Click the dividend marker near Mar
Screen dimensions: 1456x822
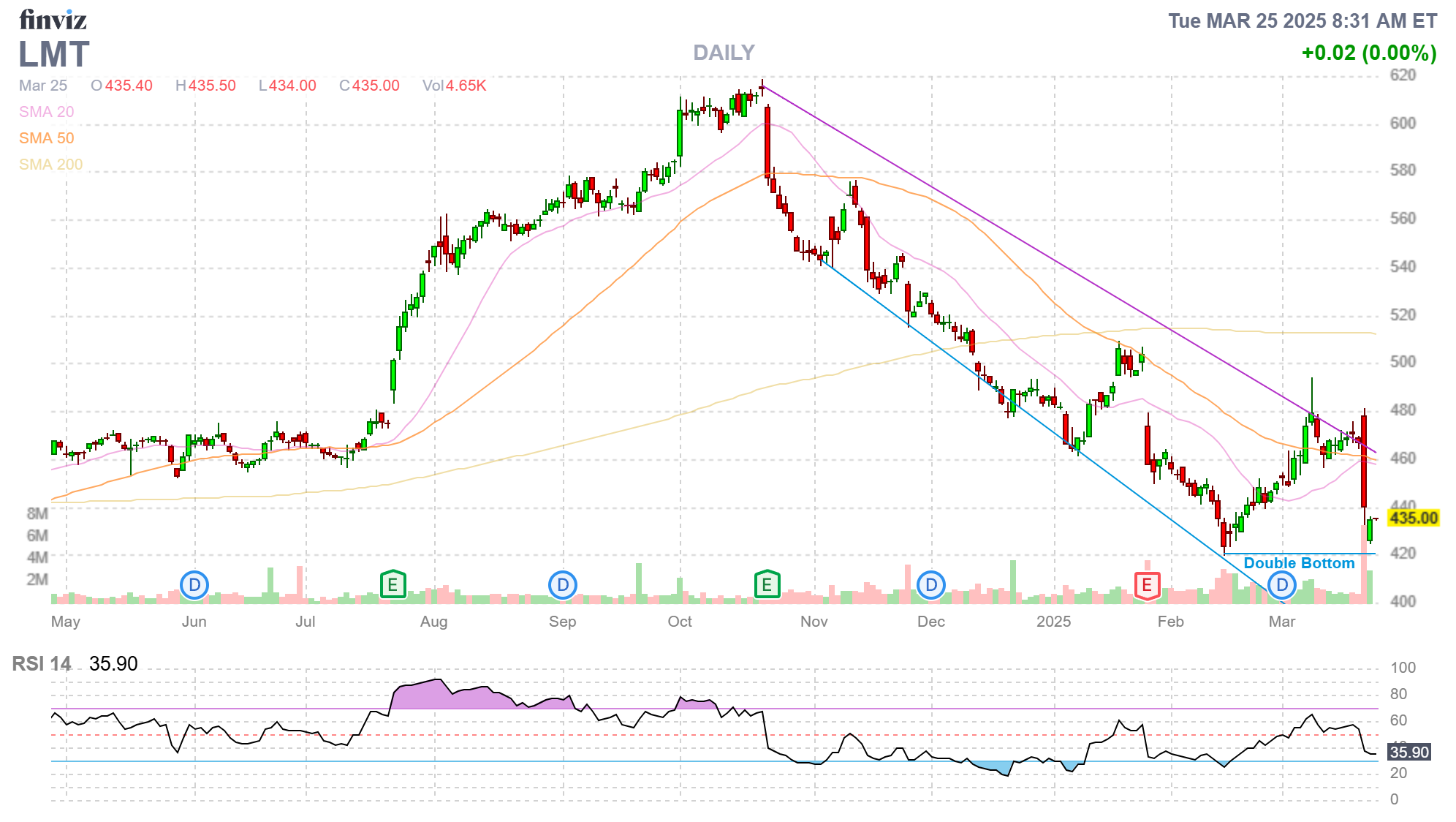(x=1282, y=585)
